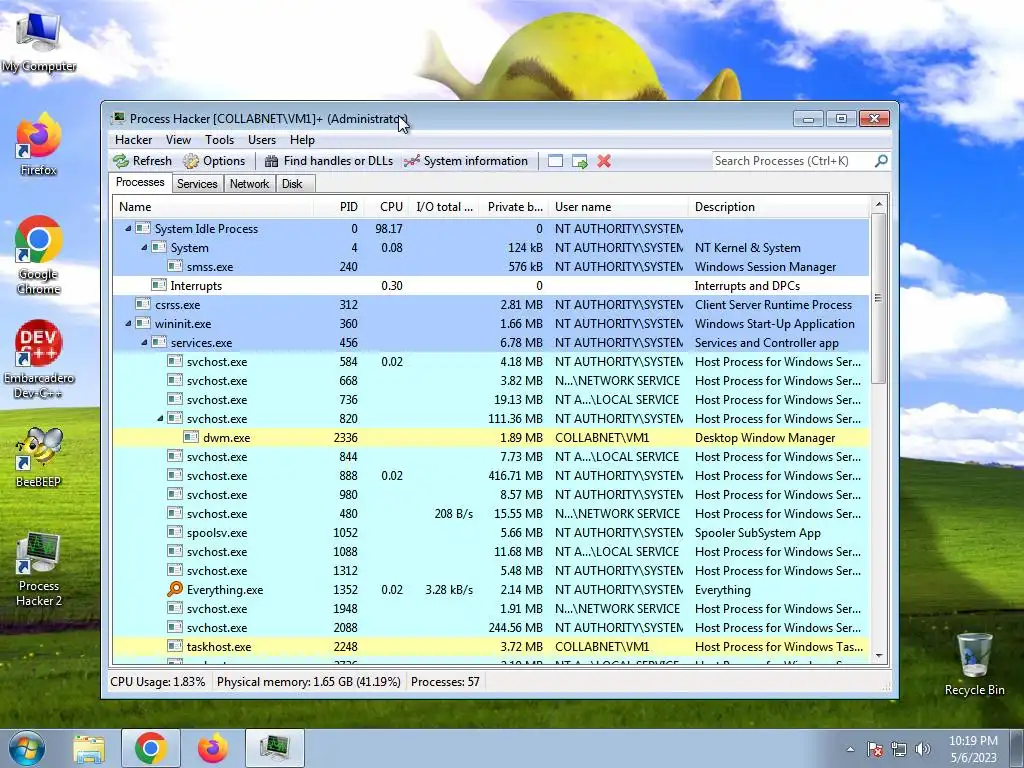Select the csrss.exe process row

[x=491, y=304]
